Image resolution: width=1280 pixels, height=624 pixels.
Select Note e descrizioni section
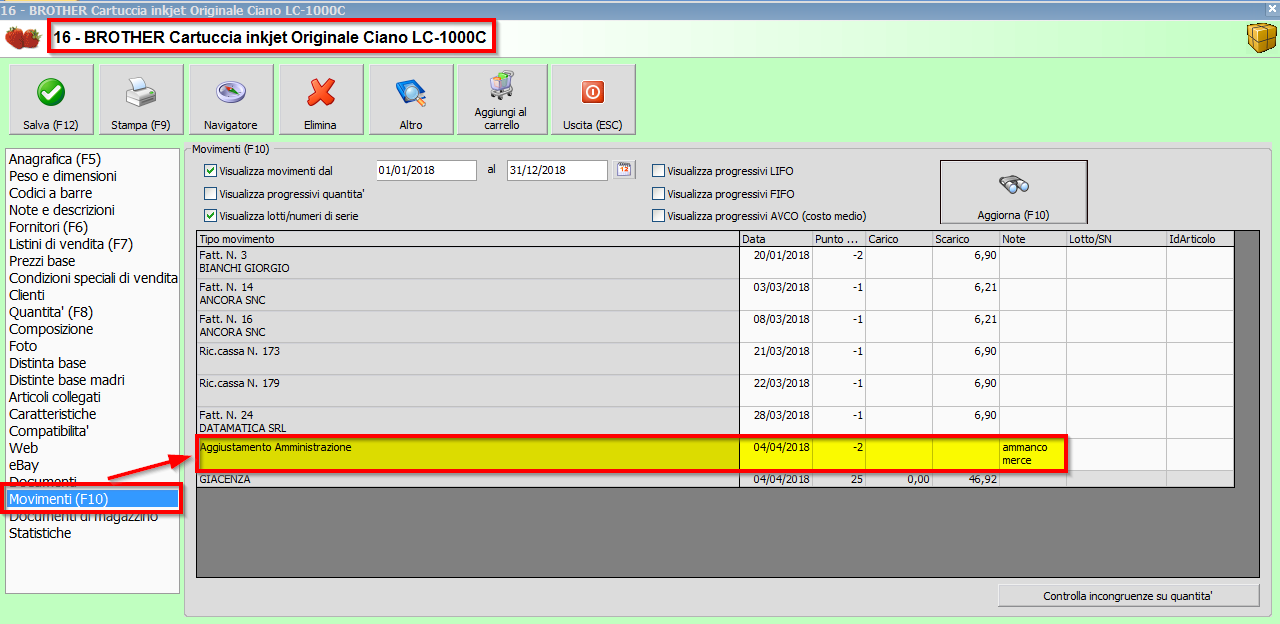pos(62,210)
